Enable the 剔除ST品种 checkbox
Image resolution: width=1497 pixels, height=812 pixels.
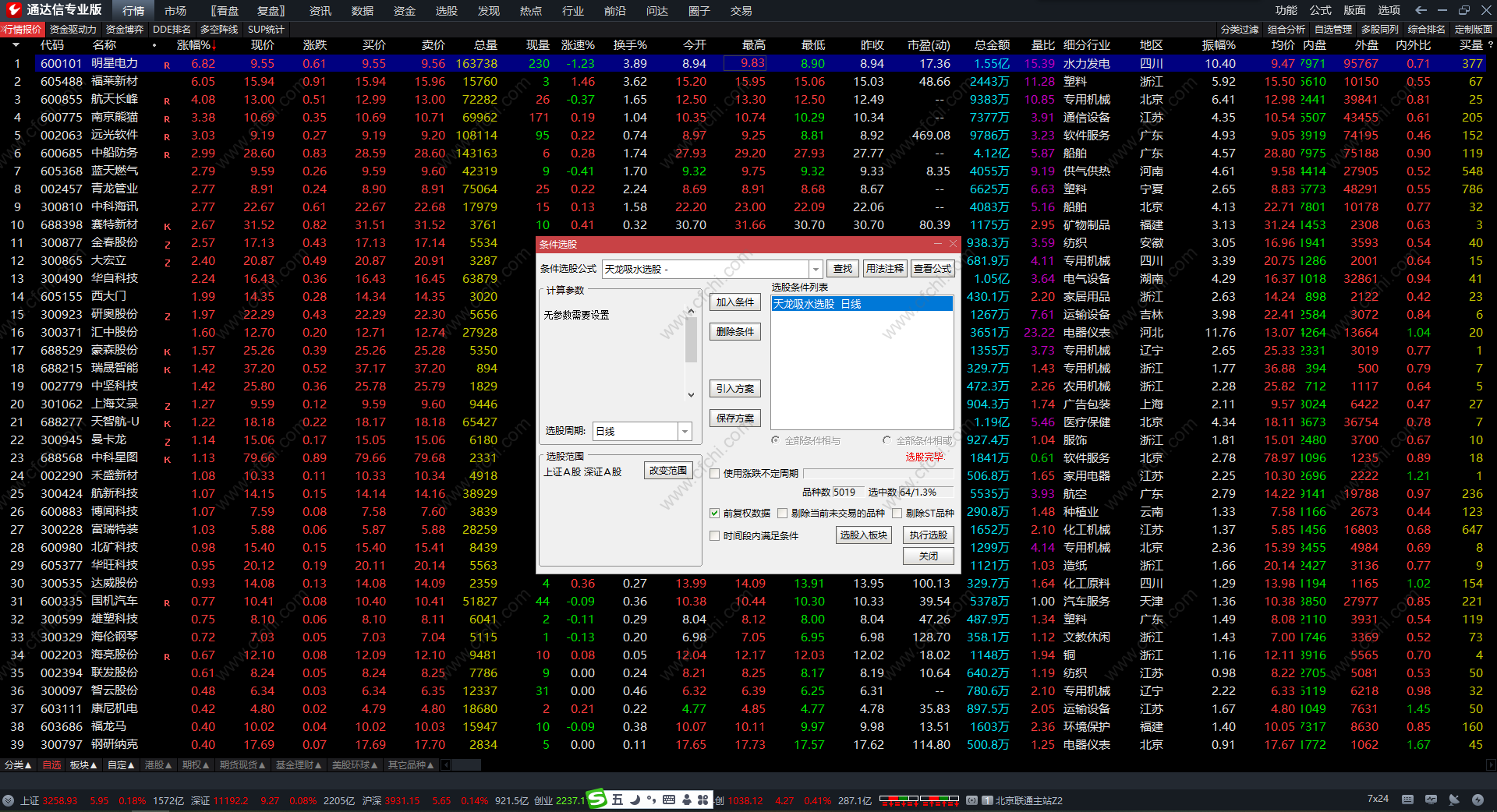[897, 513]
